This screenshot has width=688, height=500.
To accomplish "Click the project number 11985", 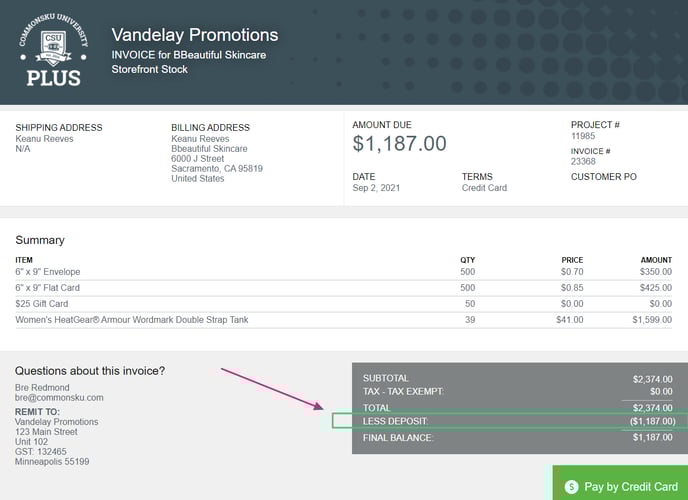I will point(583,136).
